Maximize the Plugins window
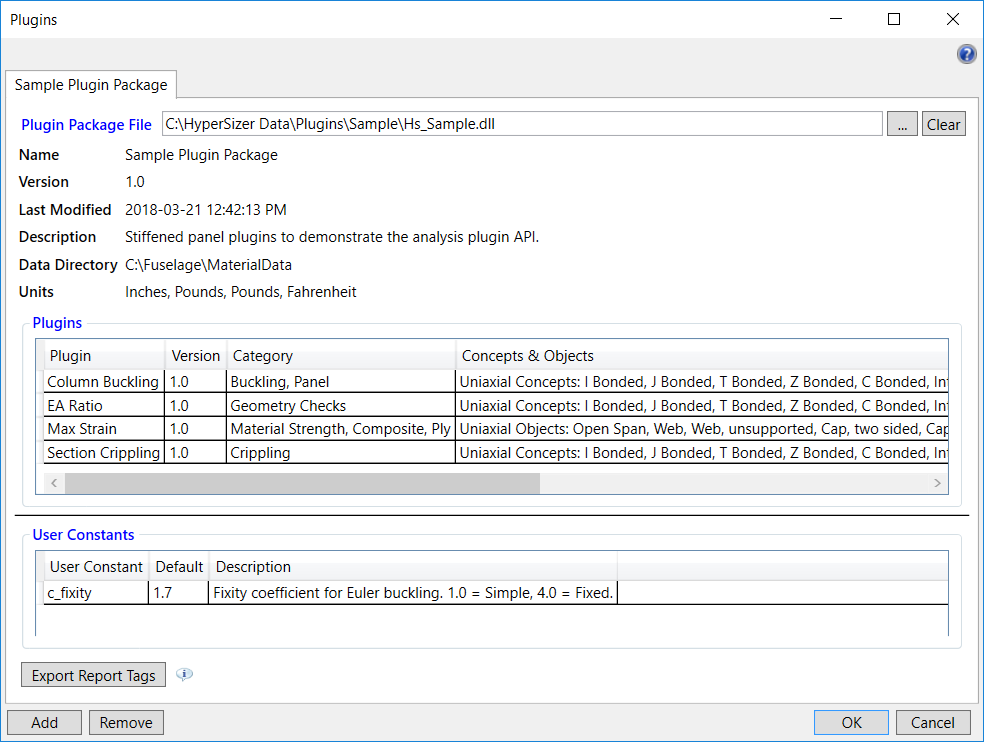The width and height of the screenshot is (984, 742). pyautogui.click(x=894, y=19)
